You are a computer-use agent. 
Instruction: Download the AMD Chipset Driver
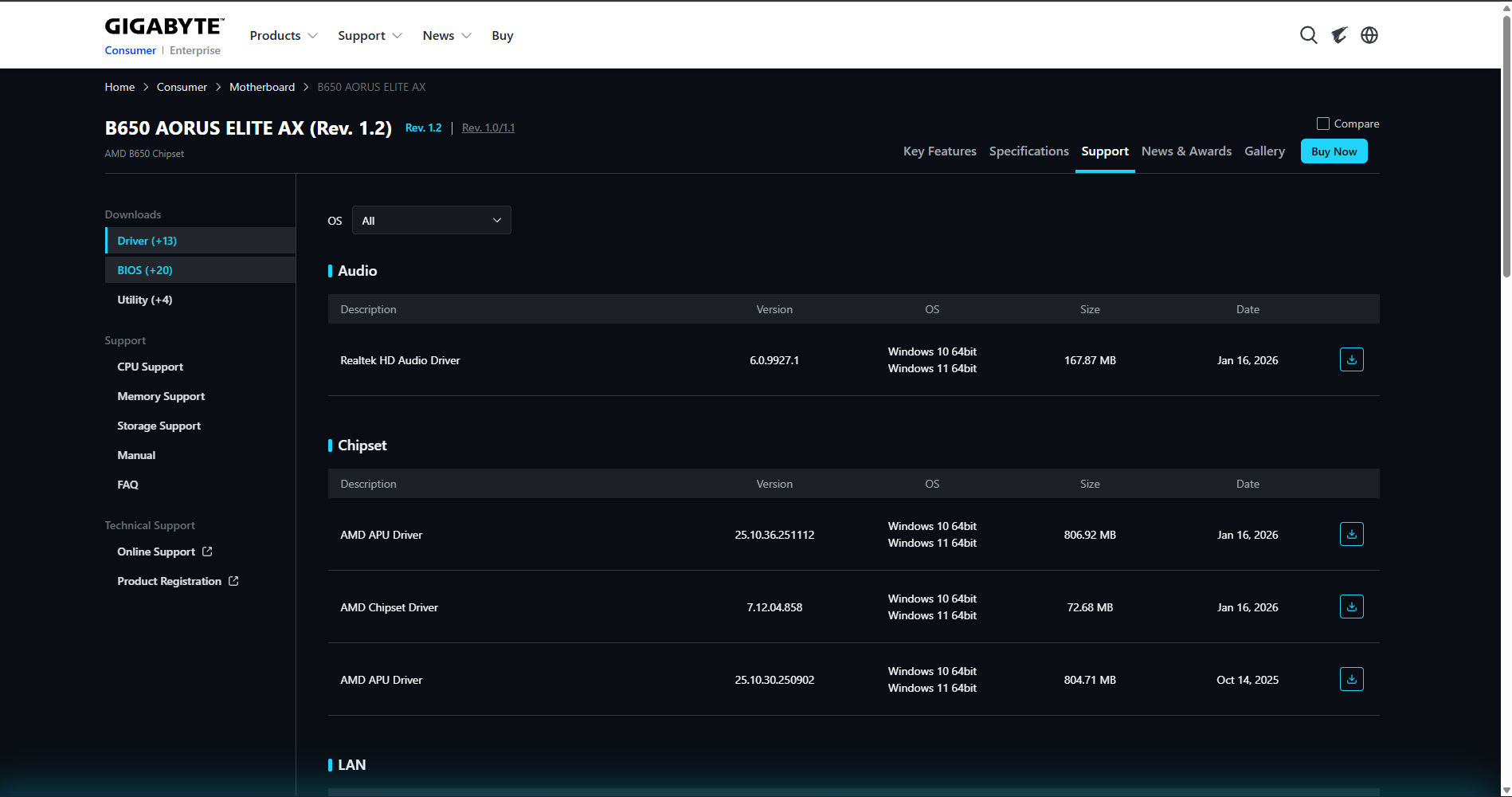click(1352, 607)
